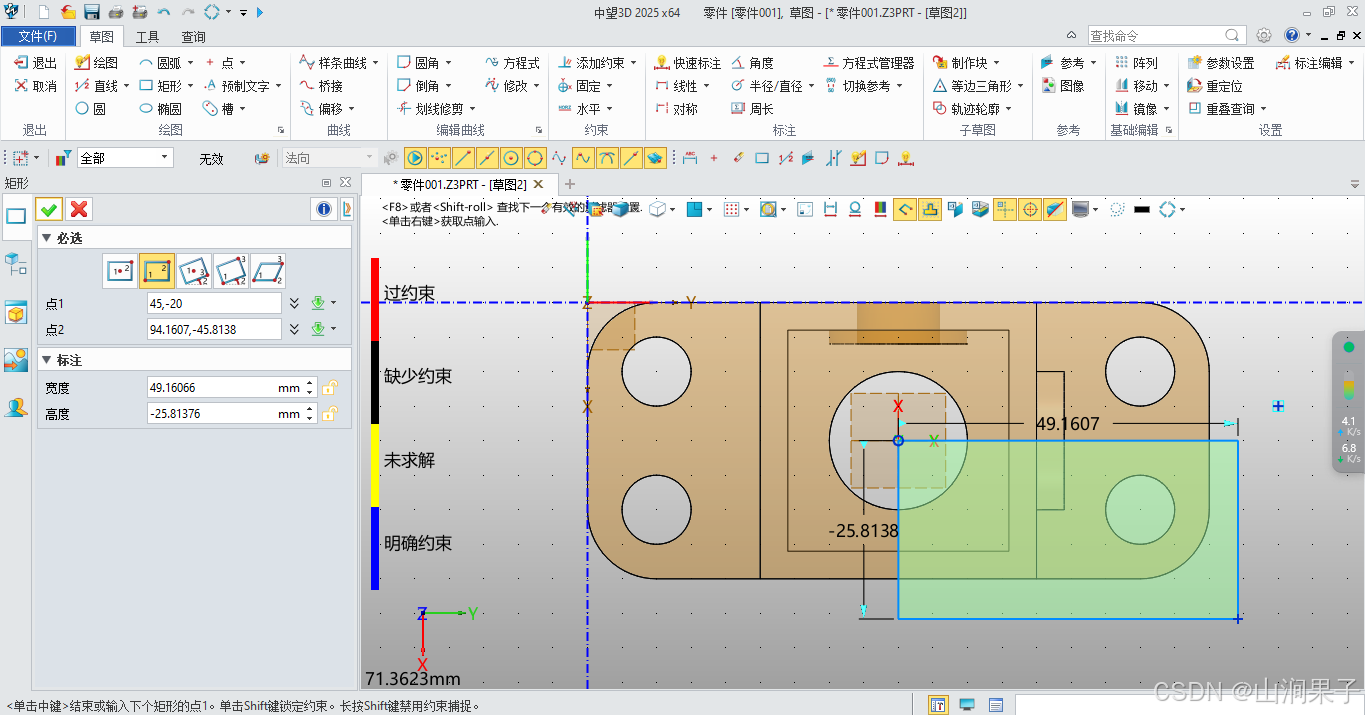Collapse the 必选 section
This screenshot has height=715, width=1365.
47,238
